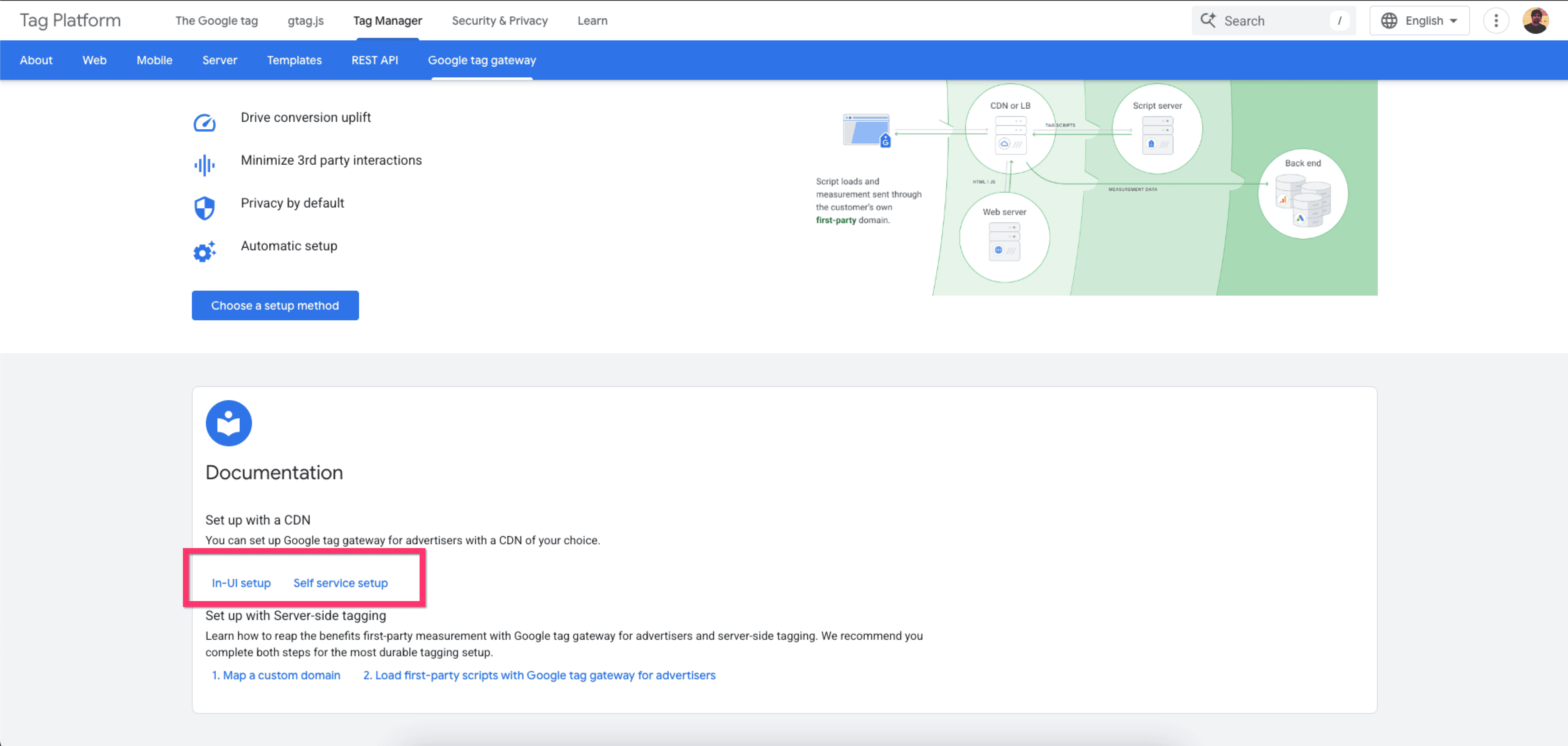Click Choose a setup method button
Image resolution: width=1568 pixels, height=746 pixels.
point(275,305)
